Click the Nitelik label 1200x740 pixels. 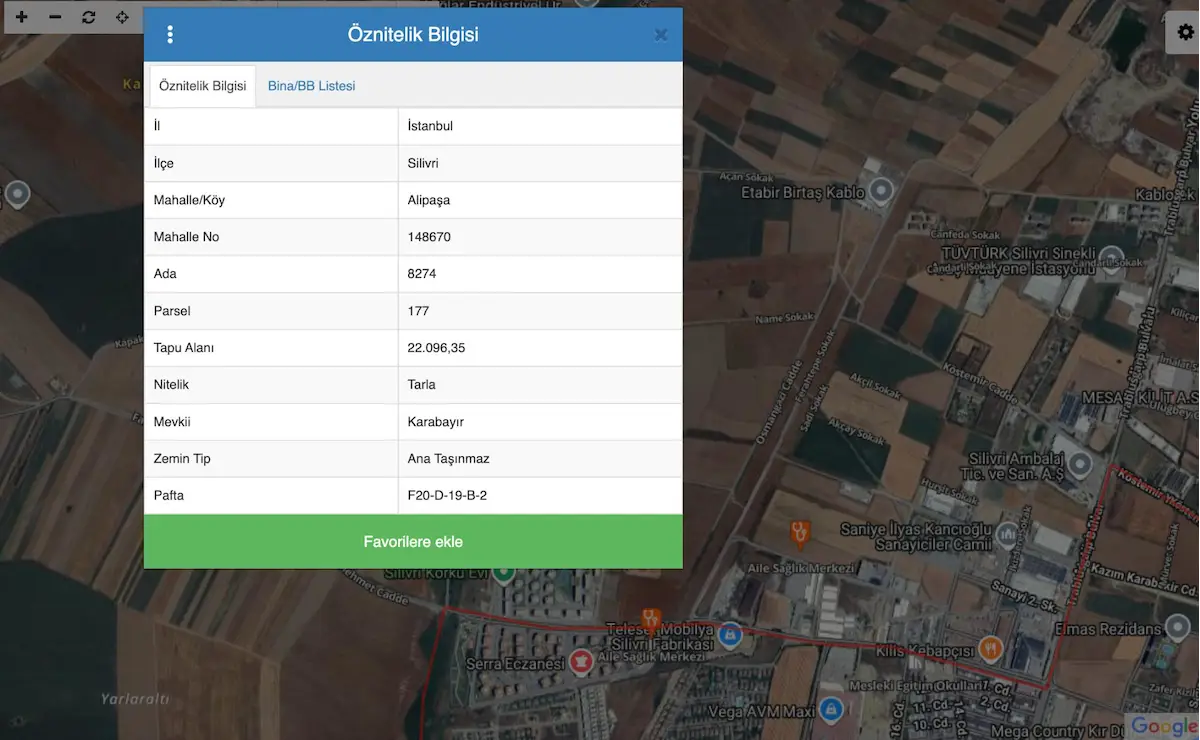(171, 385)
